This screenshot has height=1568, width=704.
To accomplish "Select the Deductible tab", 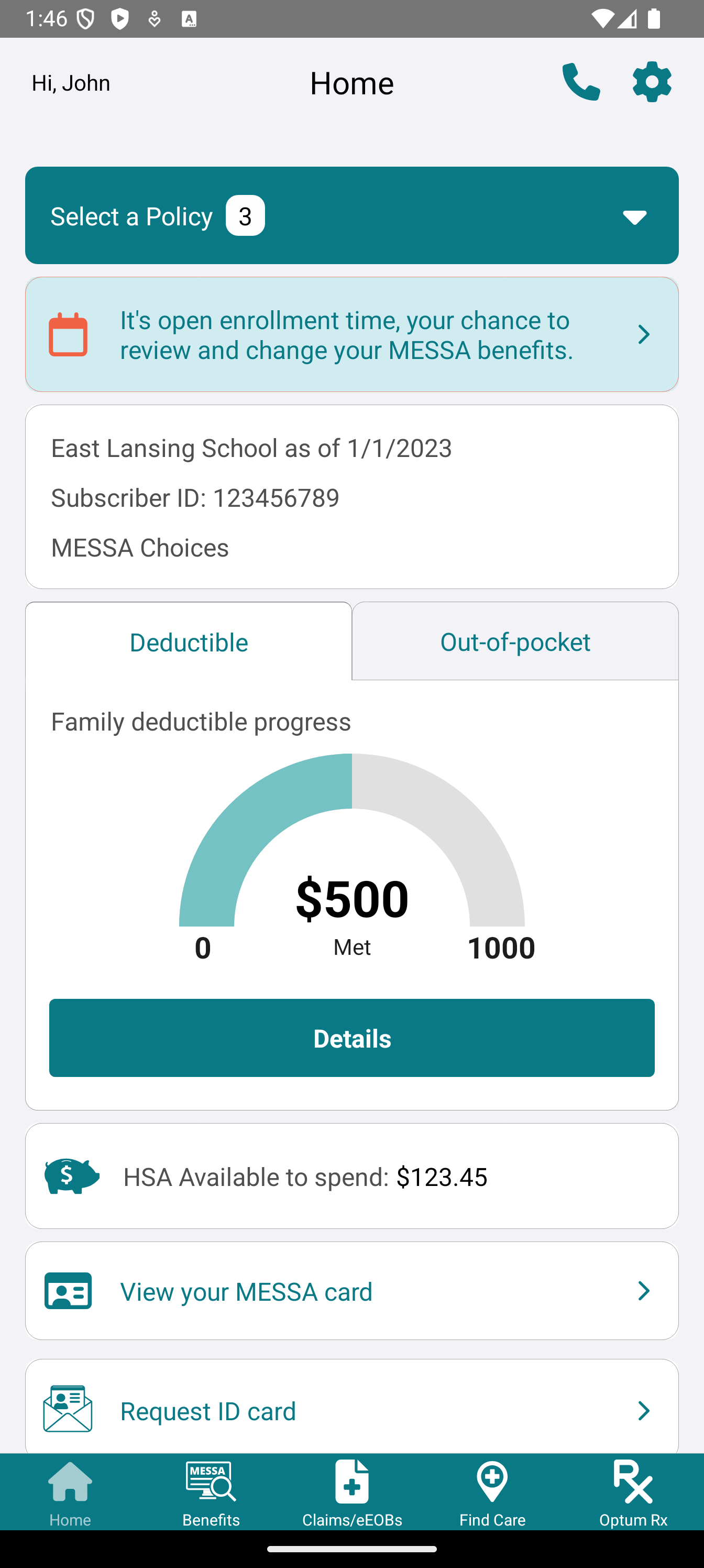I will pos(189,641).
